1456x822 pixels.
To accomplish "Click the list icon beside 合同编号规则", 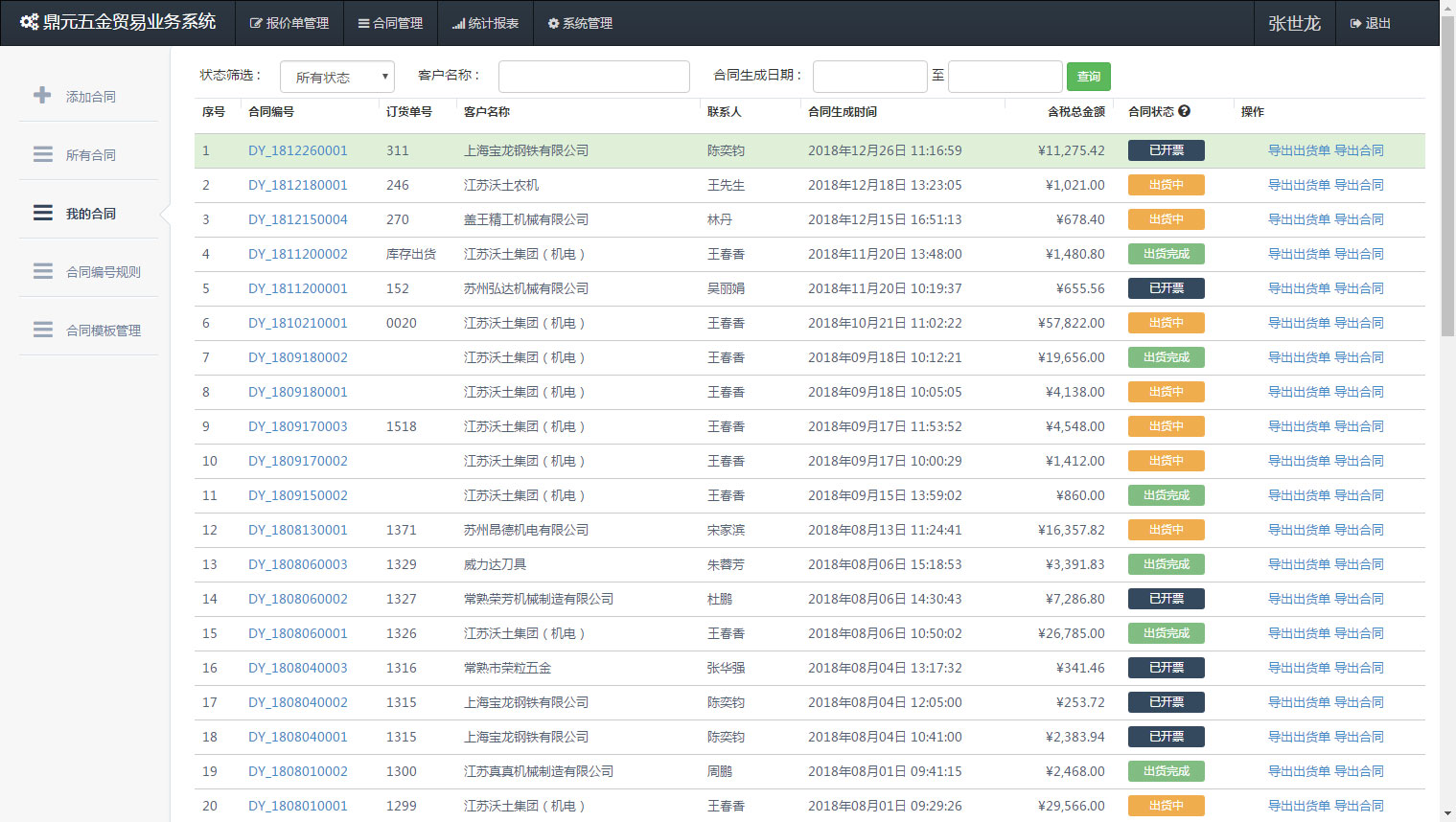I will point(42,271).
